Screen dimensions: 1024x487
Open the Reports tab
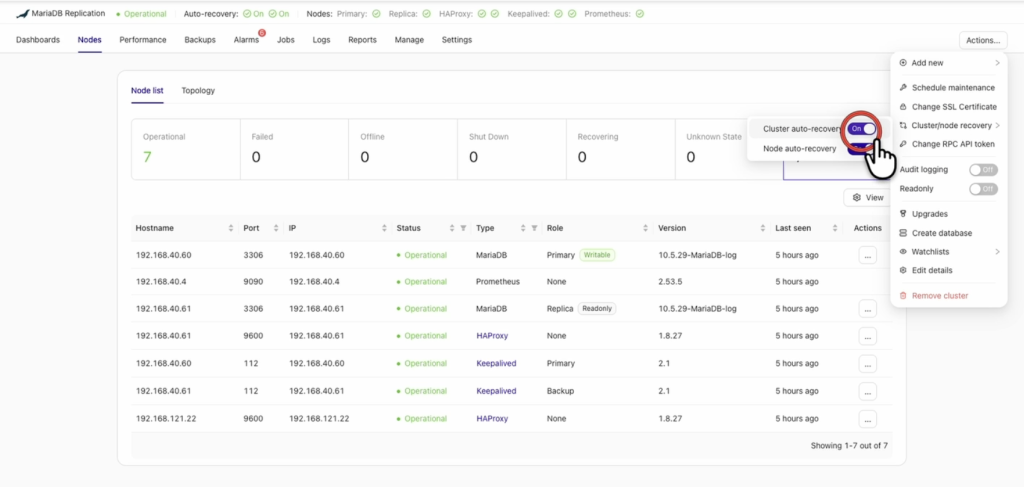[x=362, y=40]
